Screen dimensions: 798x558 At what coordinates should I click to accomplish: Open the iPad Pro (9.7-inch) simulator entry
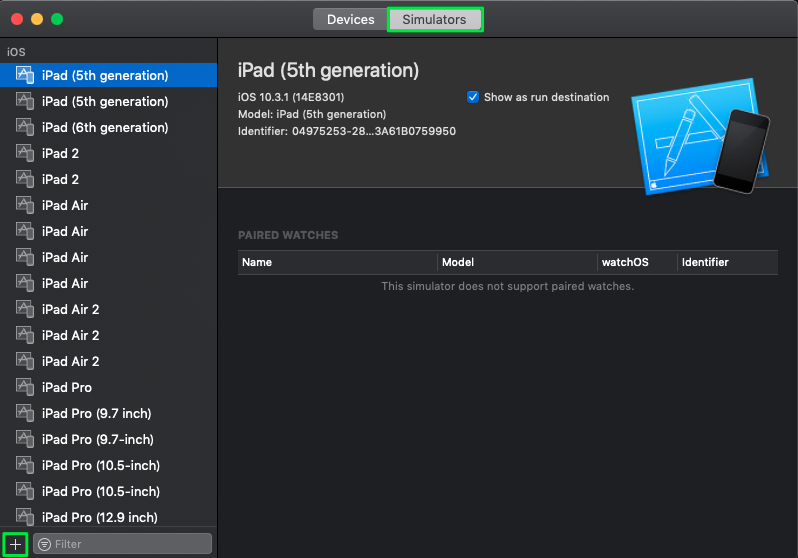coord(108,439)
